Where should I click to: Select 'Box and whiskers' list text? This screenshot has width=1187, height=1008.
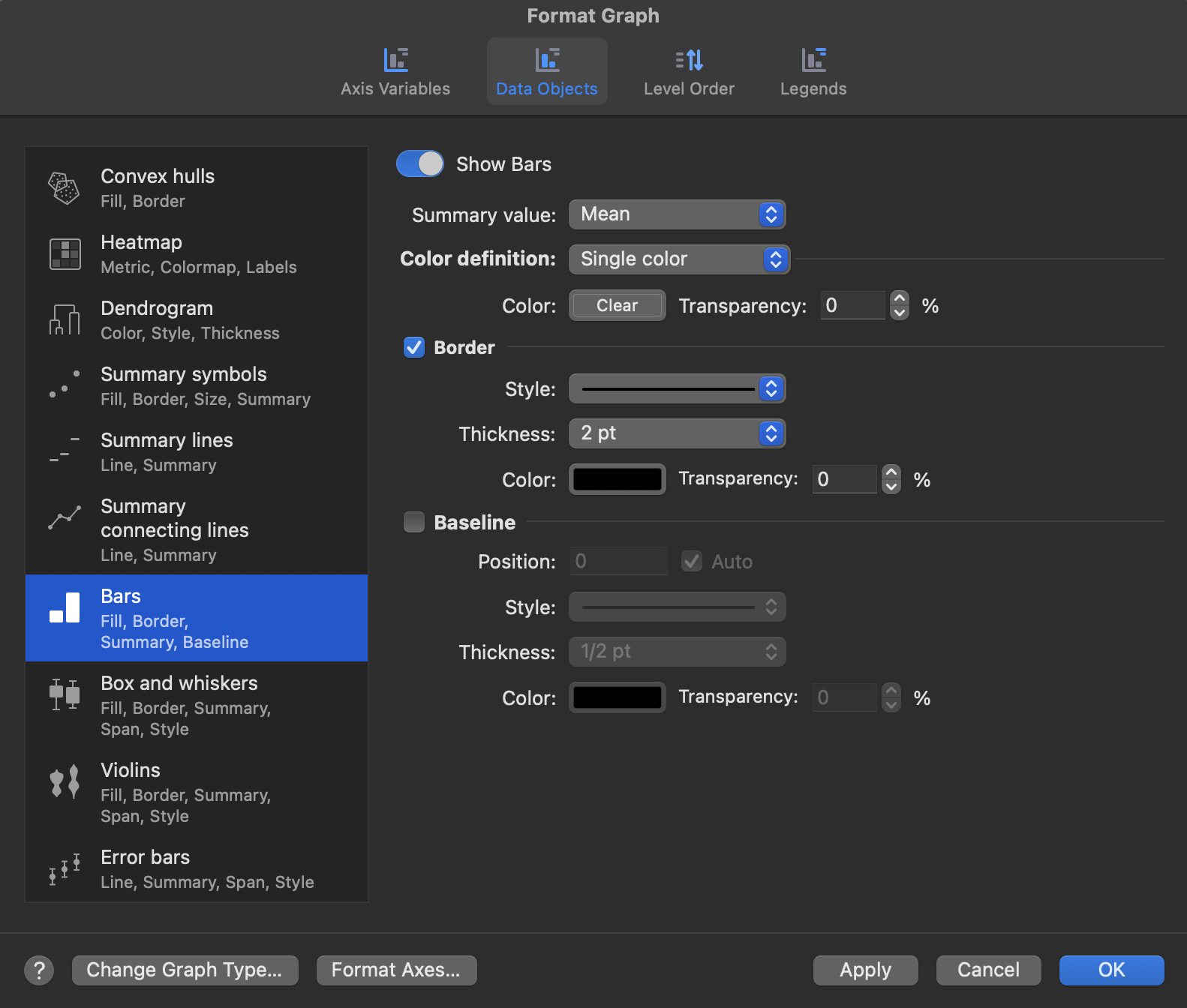click(x=179, y=683)
